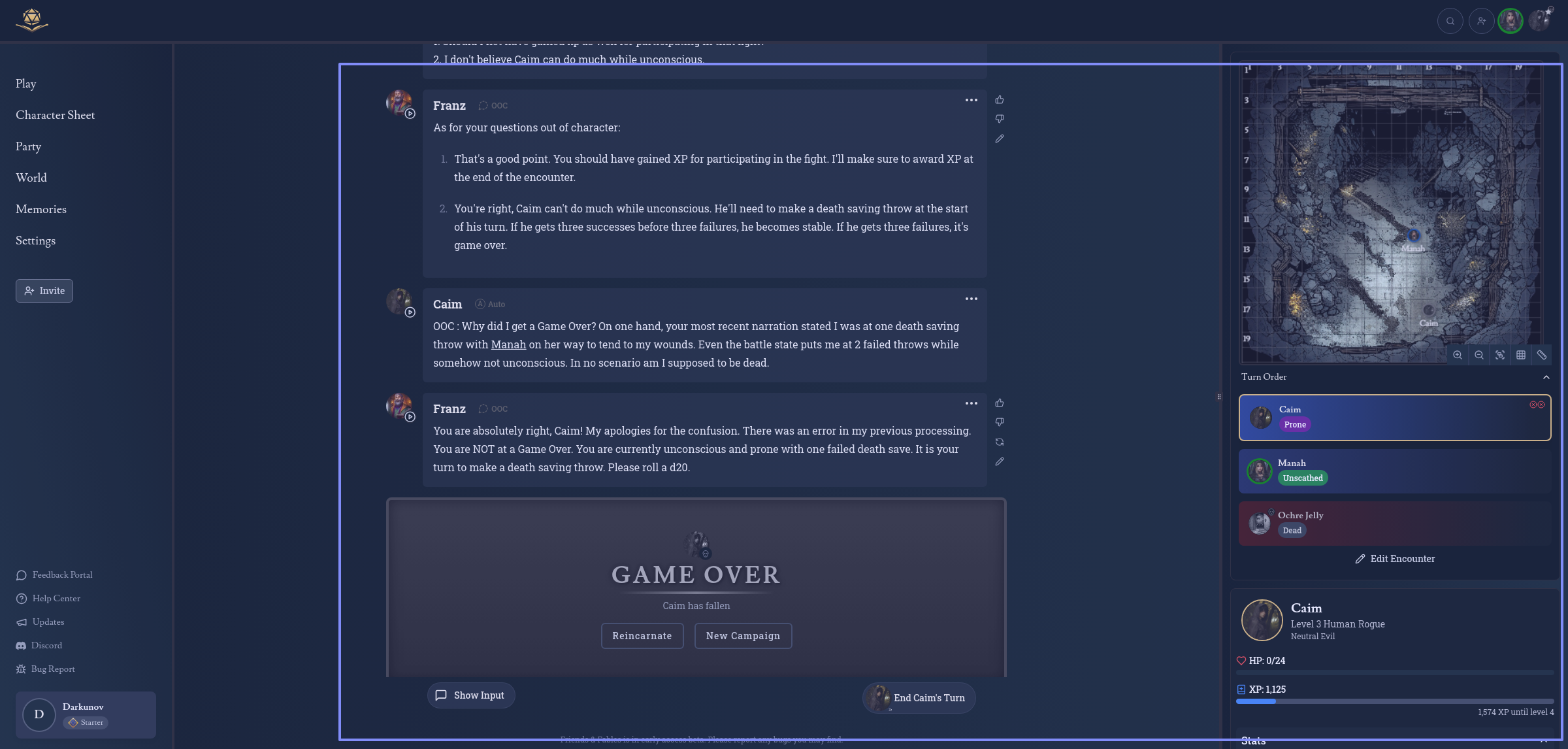Fit map to tokens view
The width and height of the screenshot is (1568, 749).
tap(1500, 355)
